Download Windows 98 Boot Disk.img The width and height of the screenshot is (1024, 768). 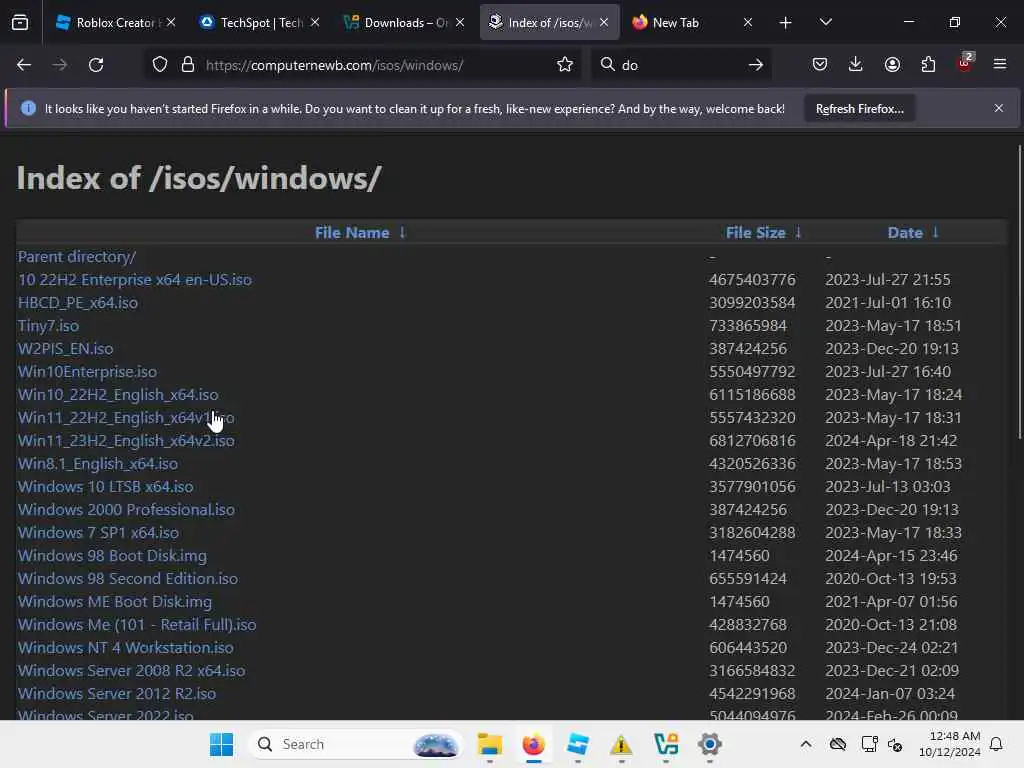(x=112, y=556)
